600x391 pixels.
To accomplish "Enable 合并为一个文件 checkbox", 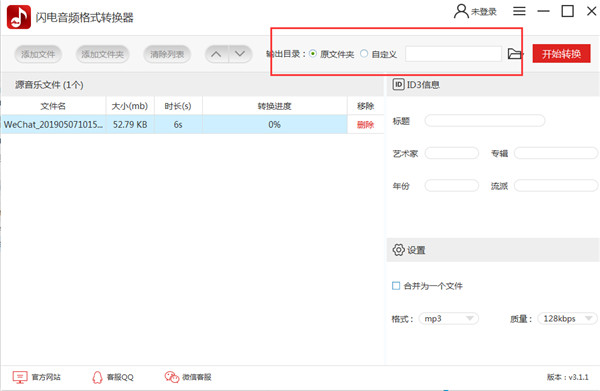I will point(396,285).
